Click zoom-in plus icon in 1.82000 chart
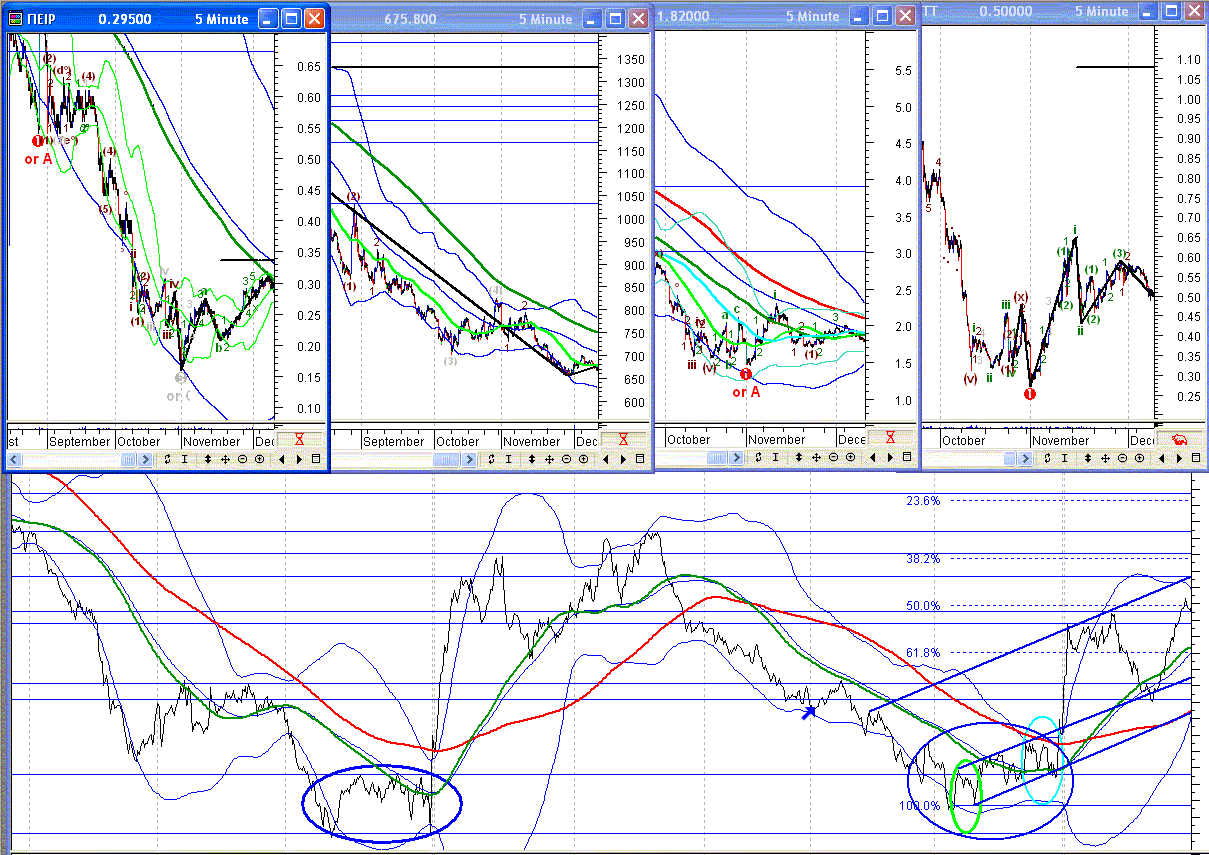 click(x=850, y=457)
